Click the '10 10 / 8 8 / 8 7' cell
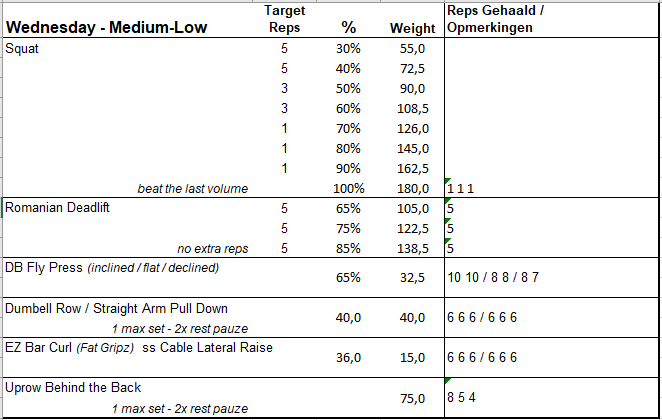The image size is (662, 420). 494,278
